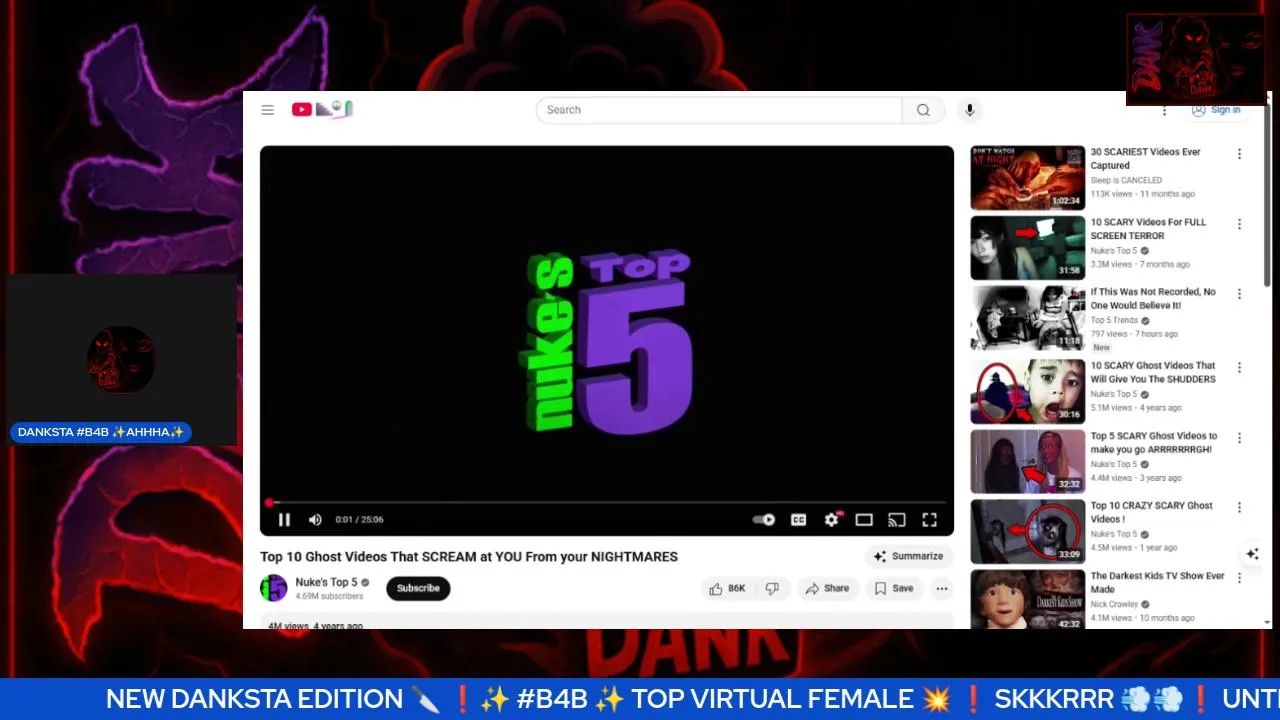Open options for 30 SCARIEST Videos
Image resolution: width=1280 pixels, height=720 pixels.
point(1239,154)
